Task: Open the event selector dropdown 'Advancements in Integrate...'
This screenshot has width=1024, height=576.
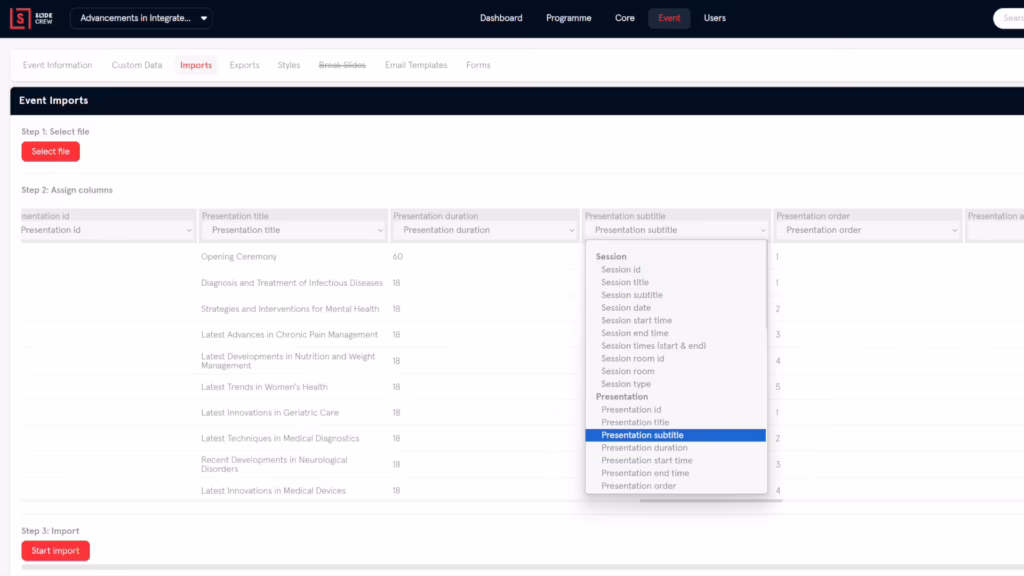Action: tap(141, 18)
